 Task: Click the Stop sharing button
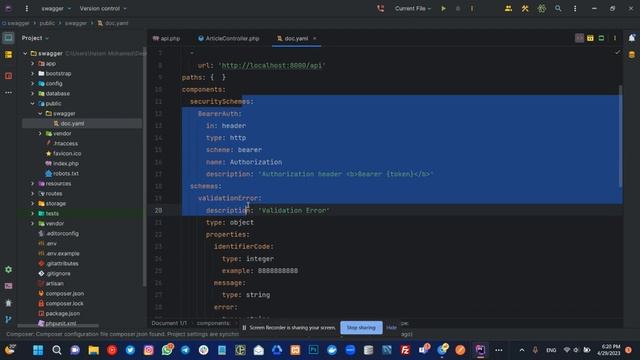coord(361,328)
